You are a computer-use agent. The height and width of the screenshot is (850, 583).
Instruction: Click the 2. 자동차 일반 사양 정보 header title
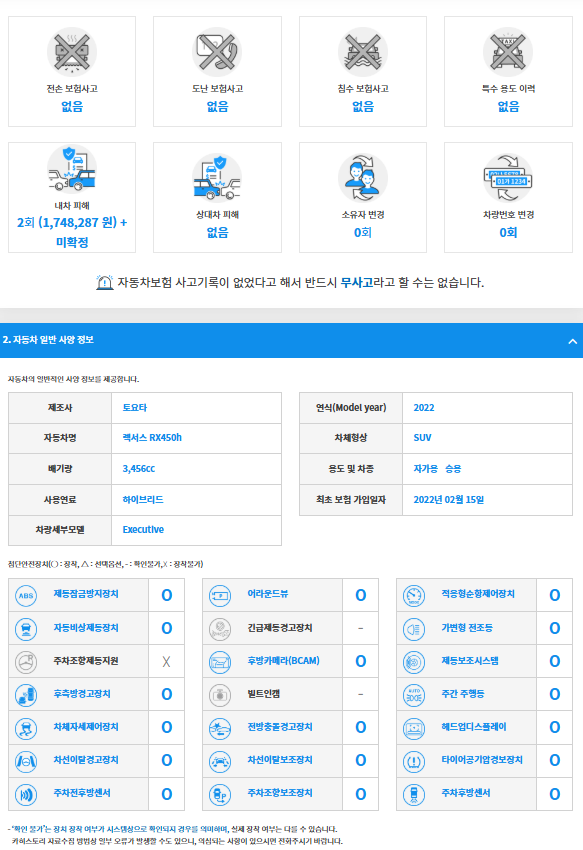click(x=48, y=340)
